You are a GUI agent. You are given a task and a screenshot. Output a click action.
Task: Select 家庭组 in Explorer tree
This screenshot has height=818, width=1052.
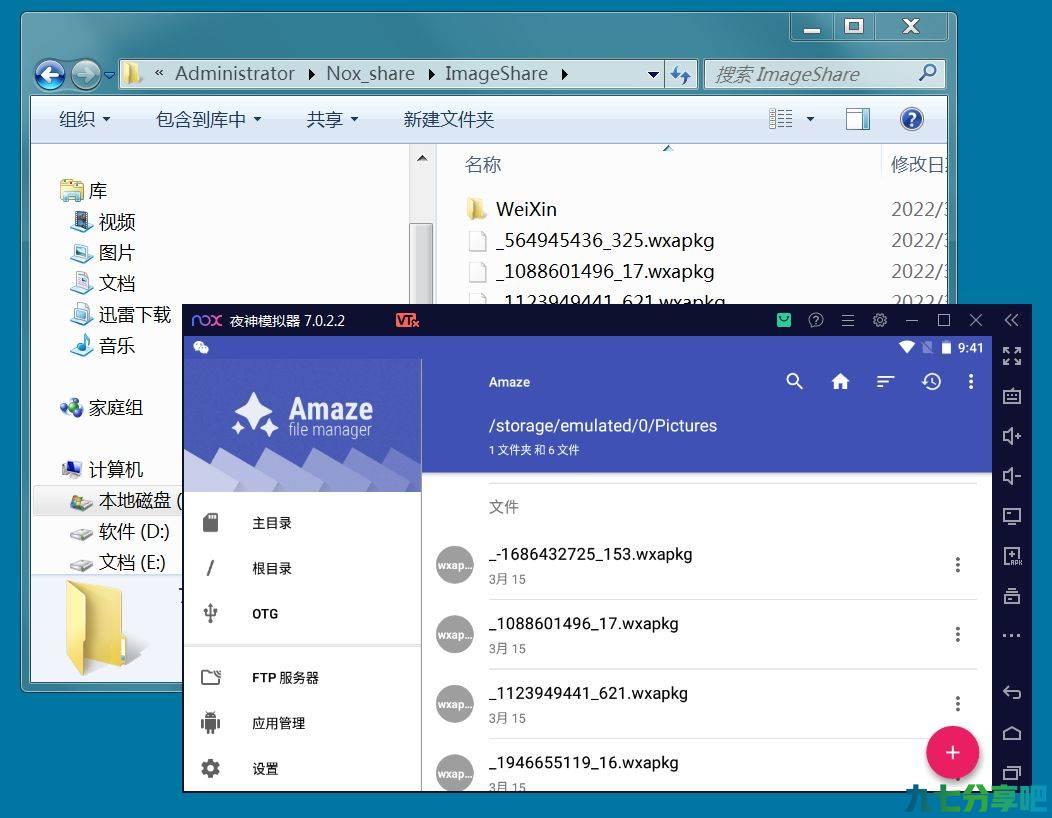pyautogui.click(x=101, y=407)
